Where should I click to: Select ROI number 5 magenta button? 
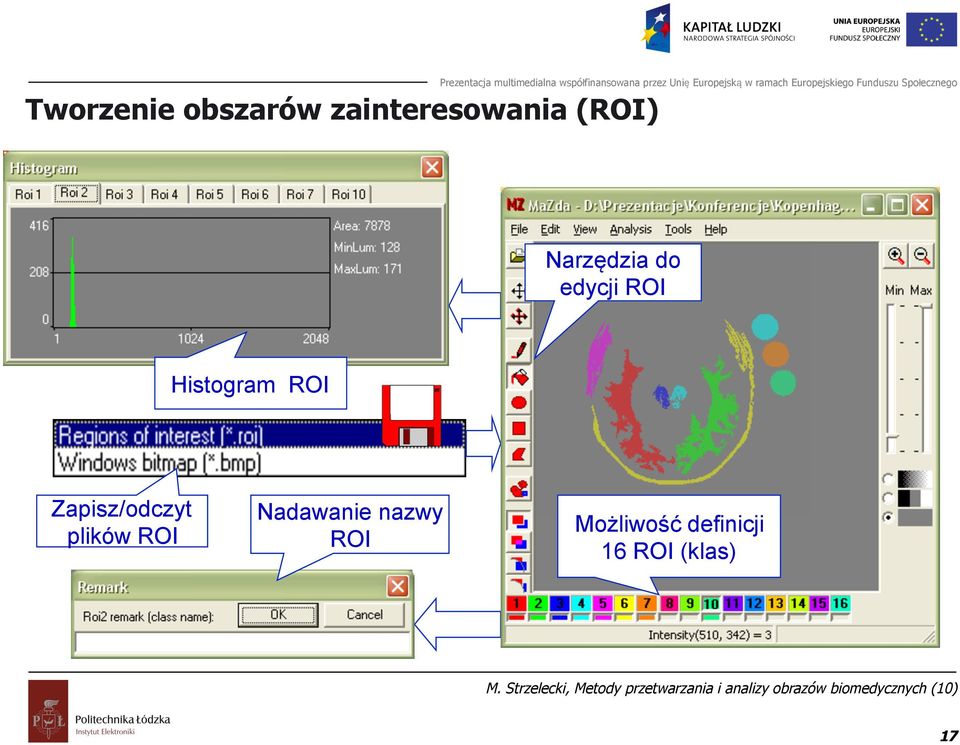(x=602, y=604)
